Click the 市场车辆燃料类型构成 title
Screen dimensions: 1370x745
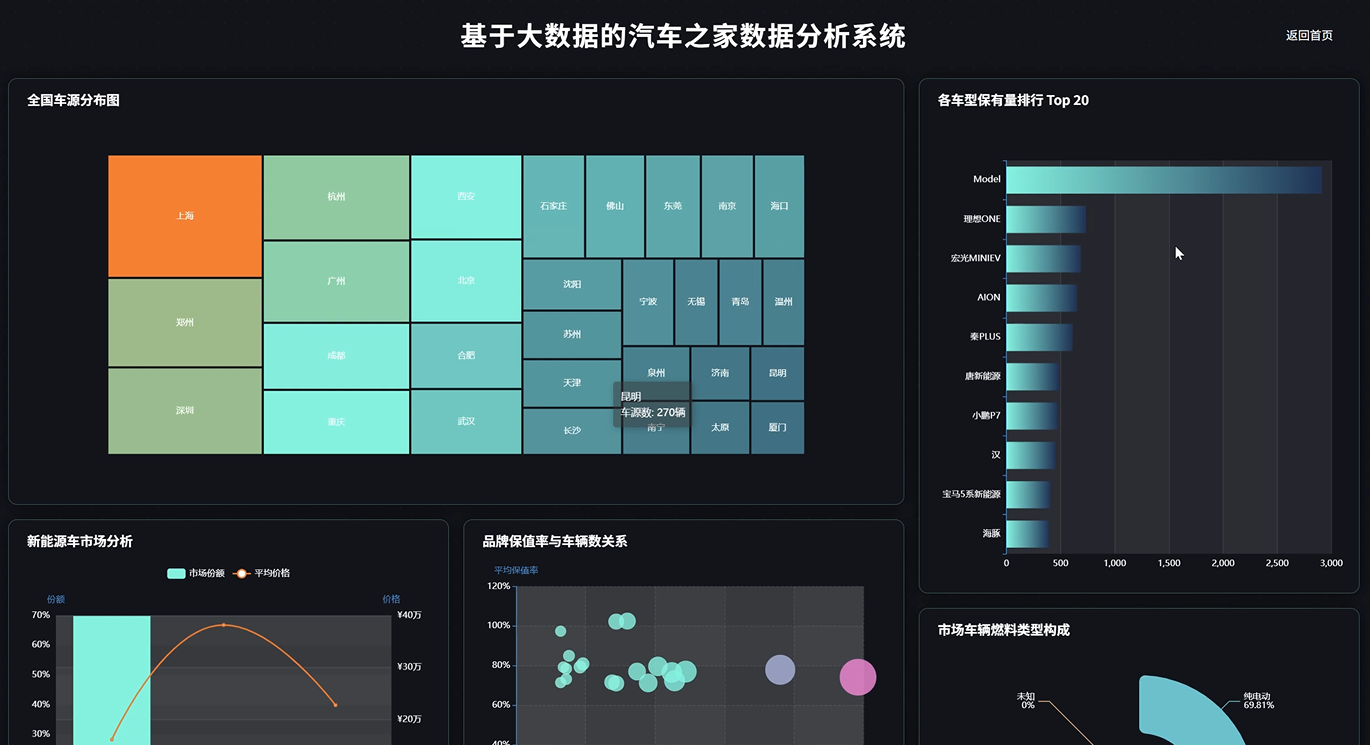pyautogui.click(x=1003, y=630)
